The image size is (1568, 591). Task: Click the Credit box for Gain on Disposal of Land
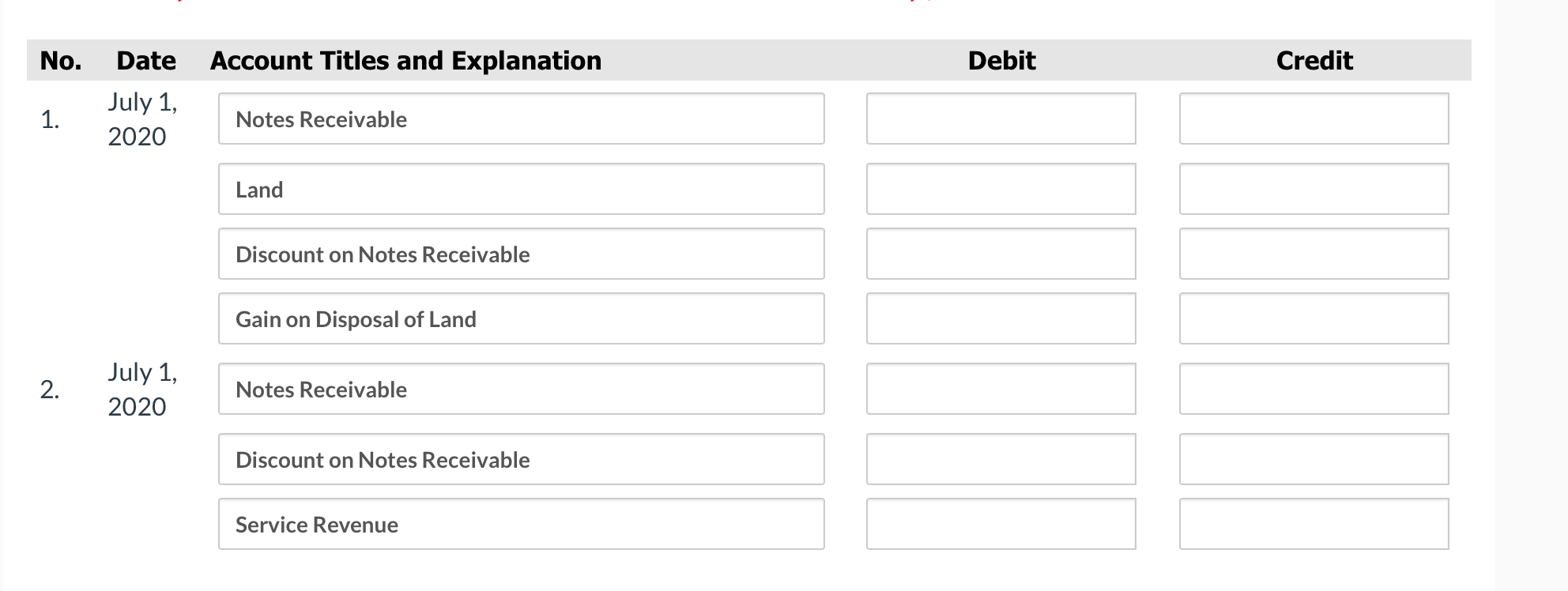point(1314,318)
